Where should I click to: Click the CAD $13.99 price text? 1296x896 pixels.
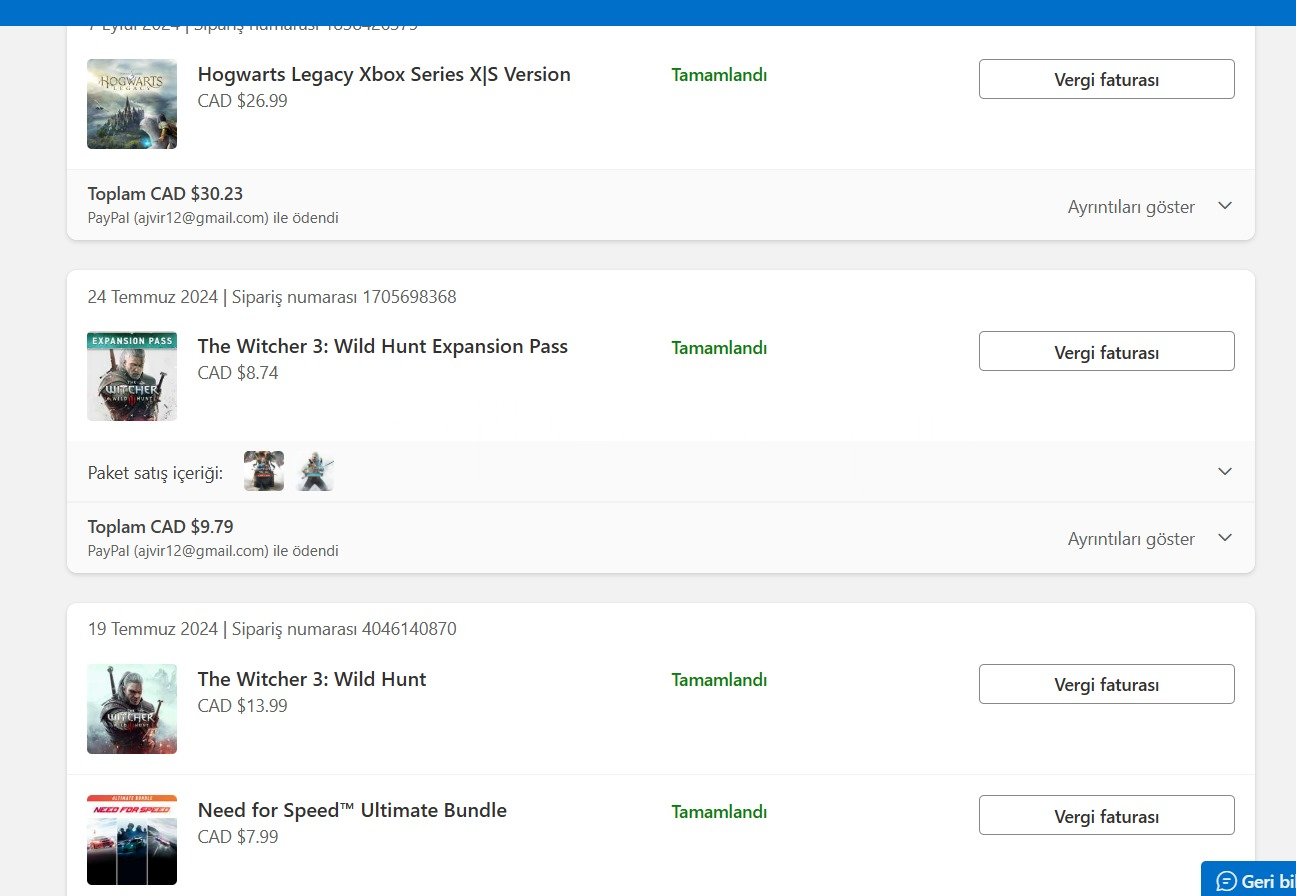(x=242, y=706)
